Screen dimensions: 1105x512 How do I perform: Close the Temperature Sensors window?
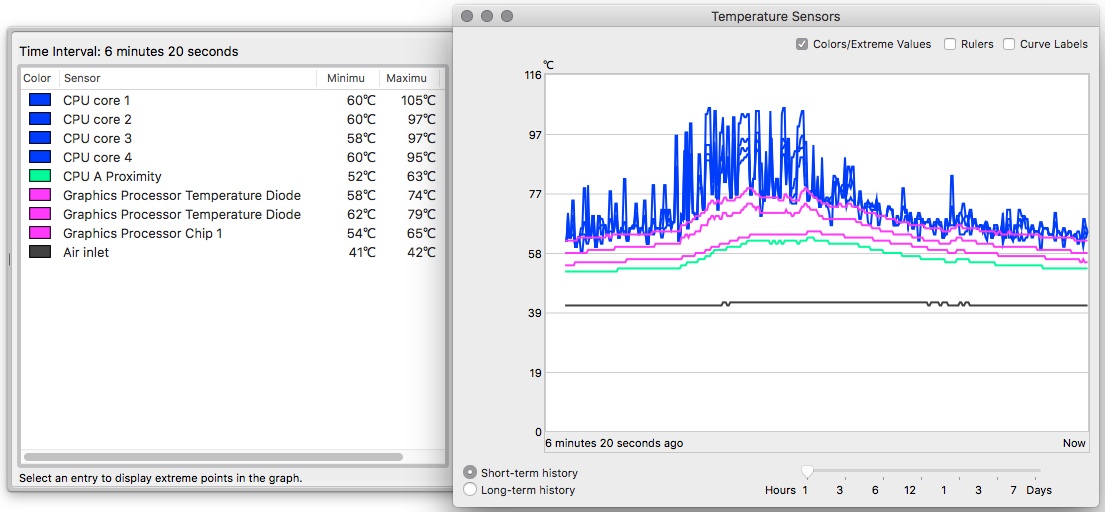pyautogui.click(x=467, y=15)
